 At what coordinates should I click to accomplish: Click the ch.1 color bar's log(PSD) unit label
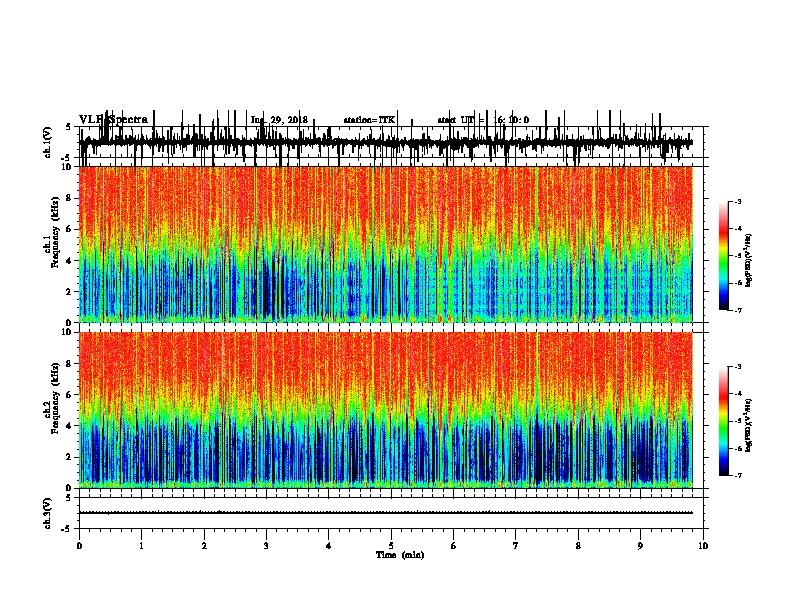click(748, 260)
